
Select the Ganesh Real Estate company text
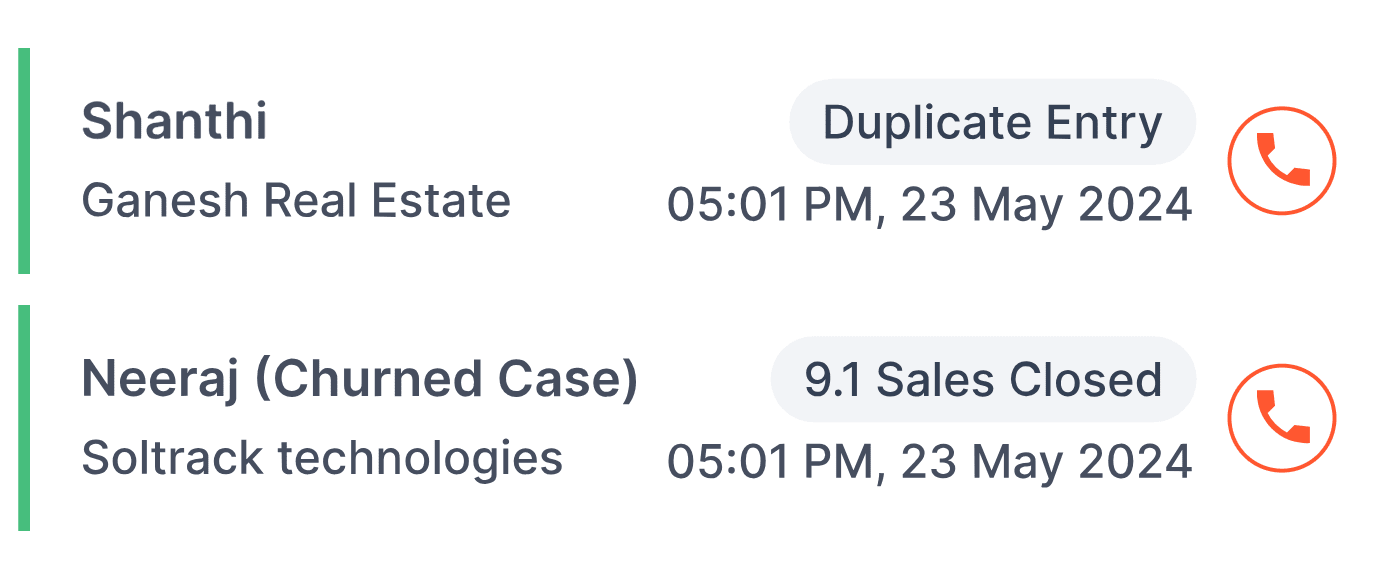[x=296, y=201]
